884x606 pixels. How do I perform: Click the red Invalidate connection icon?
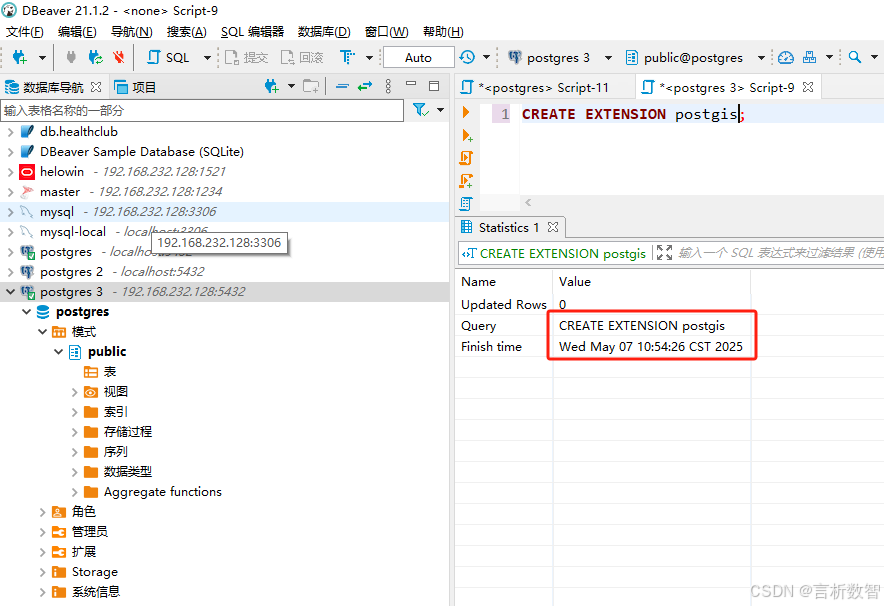coord(118,57)
